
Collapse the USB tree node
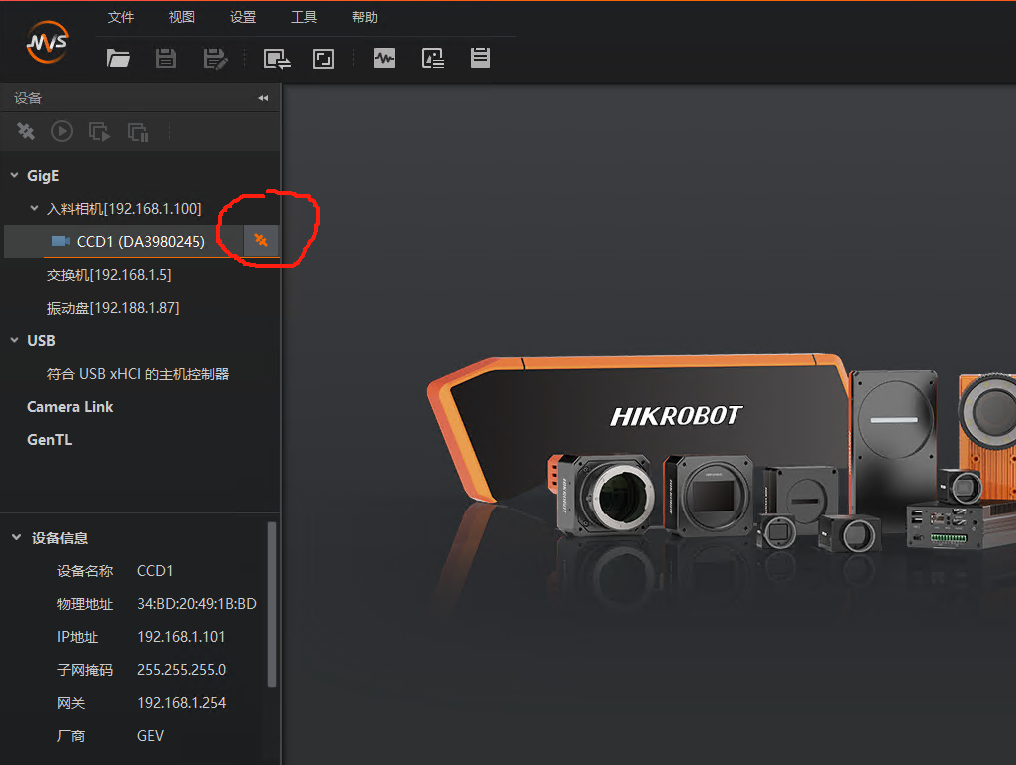(14, 340)
